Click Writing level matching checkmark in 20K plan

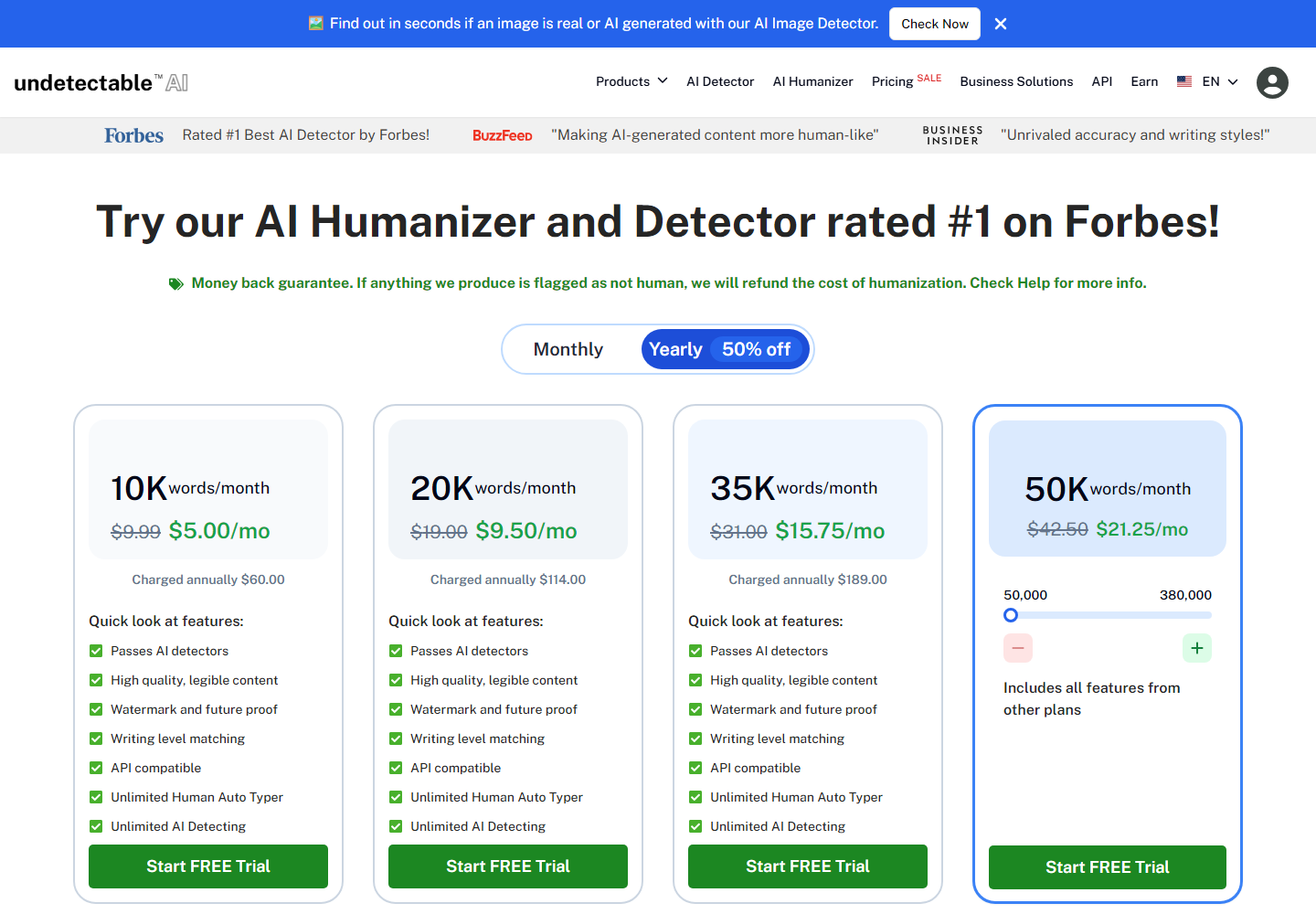pos(396,739)
